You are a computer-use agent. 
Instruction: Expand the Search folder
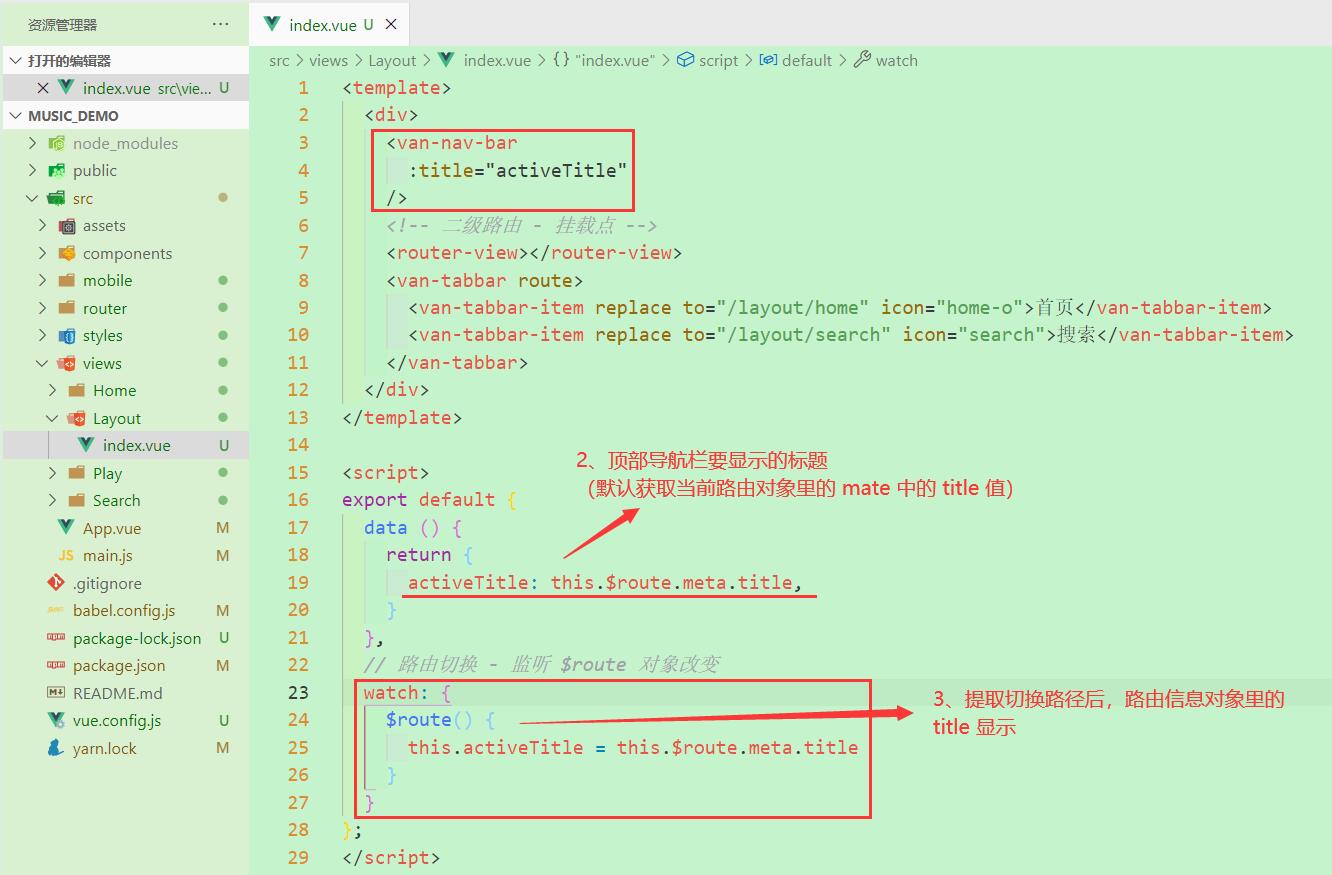(x=52, y=501)
